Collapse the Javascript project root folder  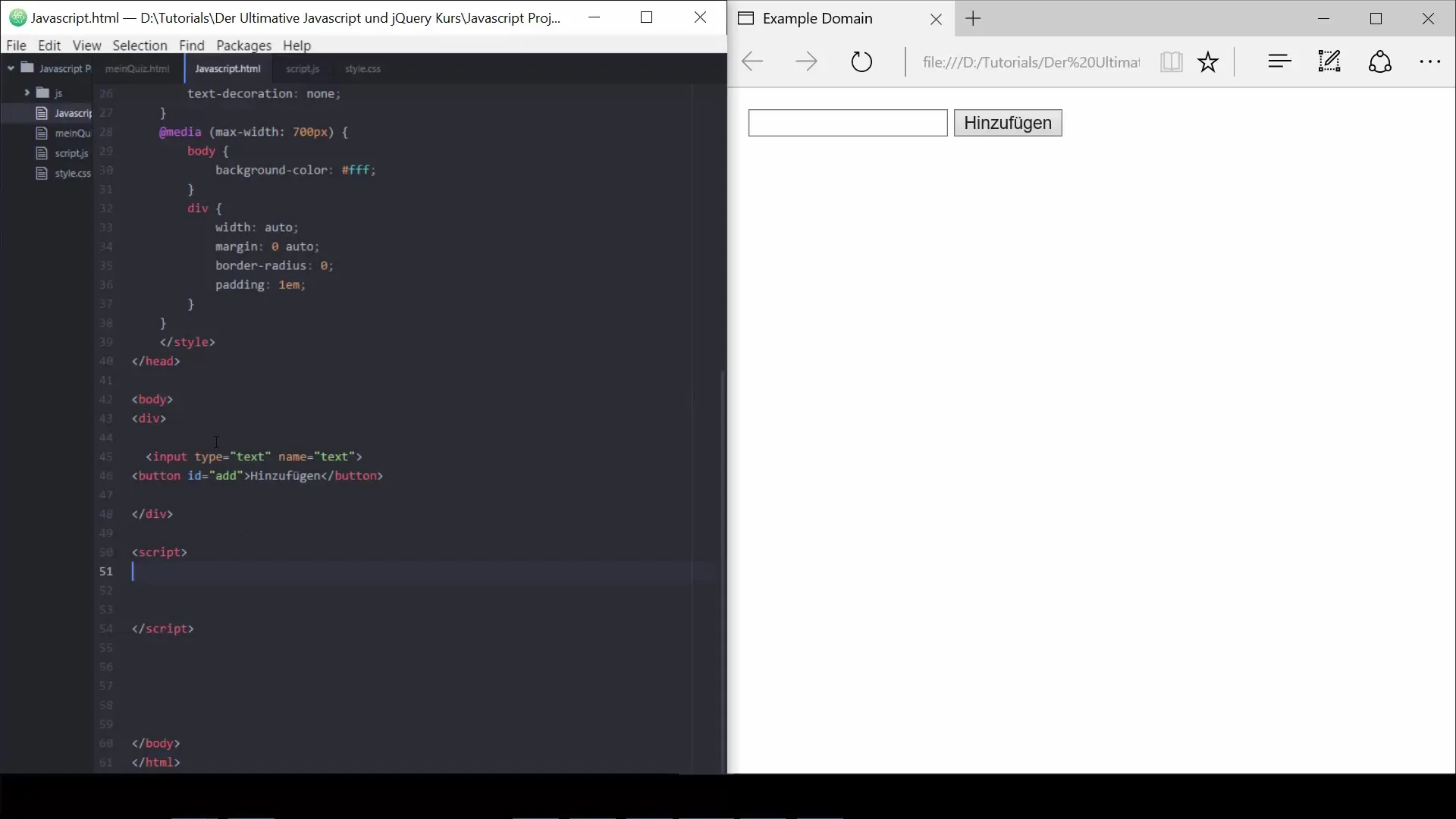pyautogui.click(x=11, y=68)
